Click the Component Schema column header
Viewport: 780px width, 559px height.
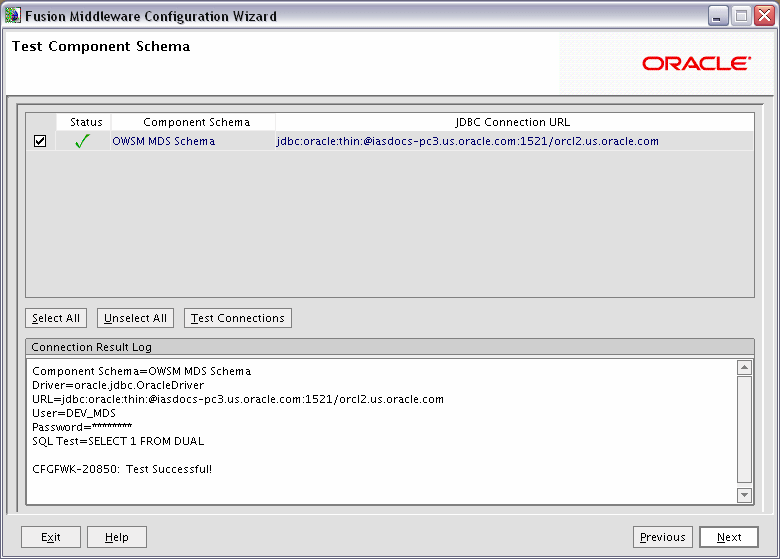pyautogui.click(x=193, y=122)
